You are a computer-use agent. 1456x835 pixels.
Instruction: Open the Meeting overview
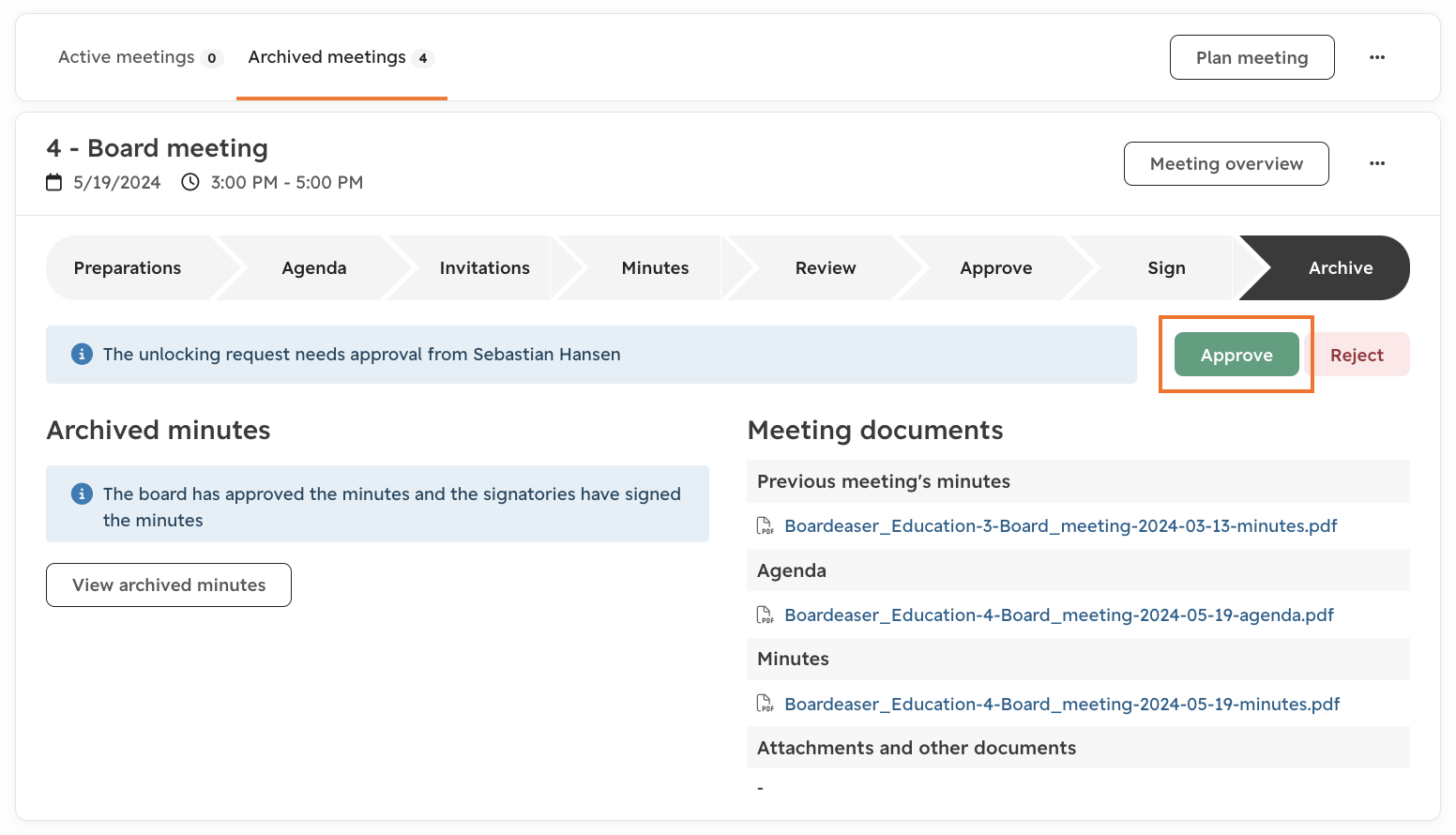pos(1226,164)
